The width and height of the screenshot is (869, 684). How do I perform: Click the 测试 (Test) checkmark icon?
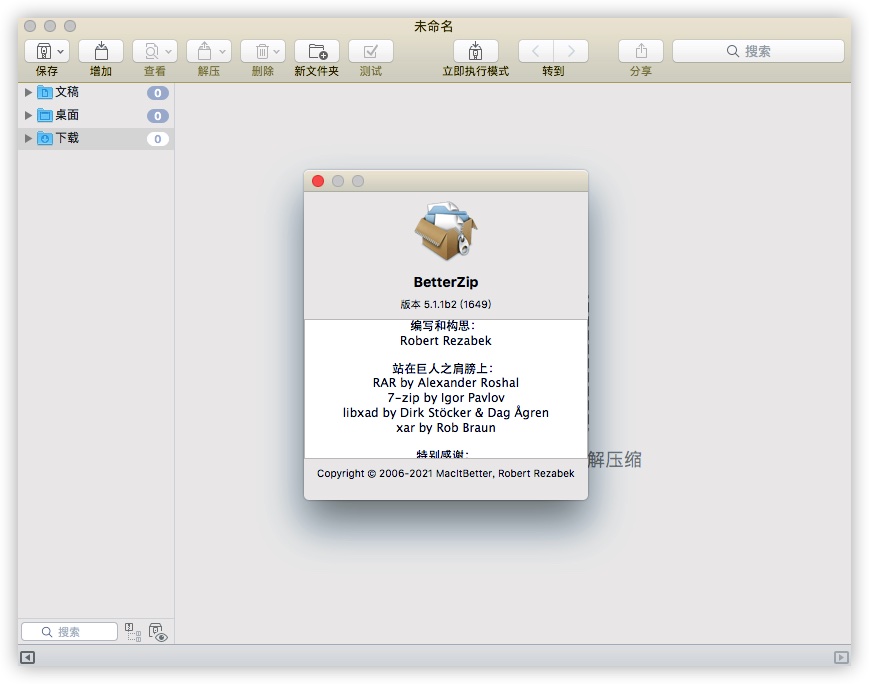[x=371, y=51]
